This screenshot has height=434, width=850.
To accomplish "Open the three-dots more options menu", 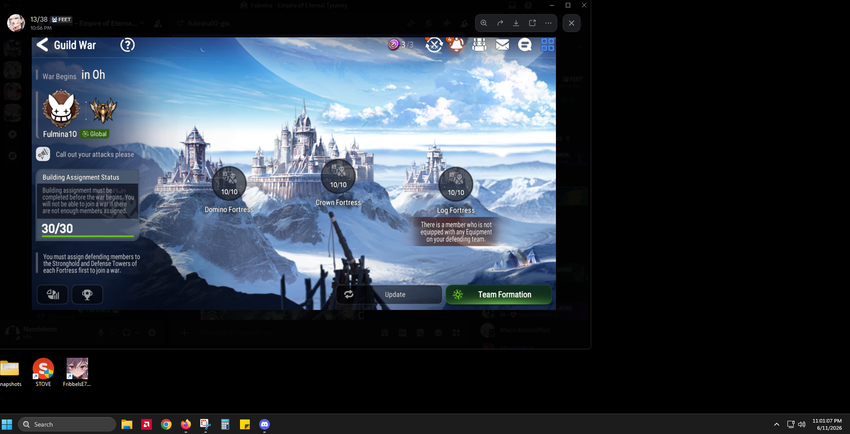I will [x=548, y=23].
